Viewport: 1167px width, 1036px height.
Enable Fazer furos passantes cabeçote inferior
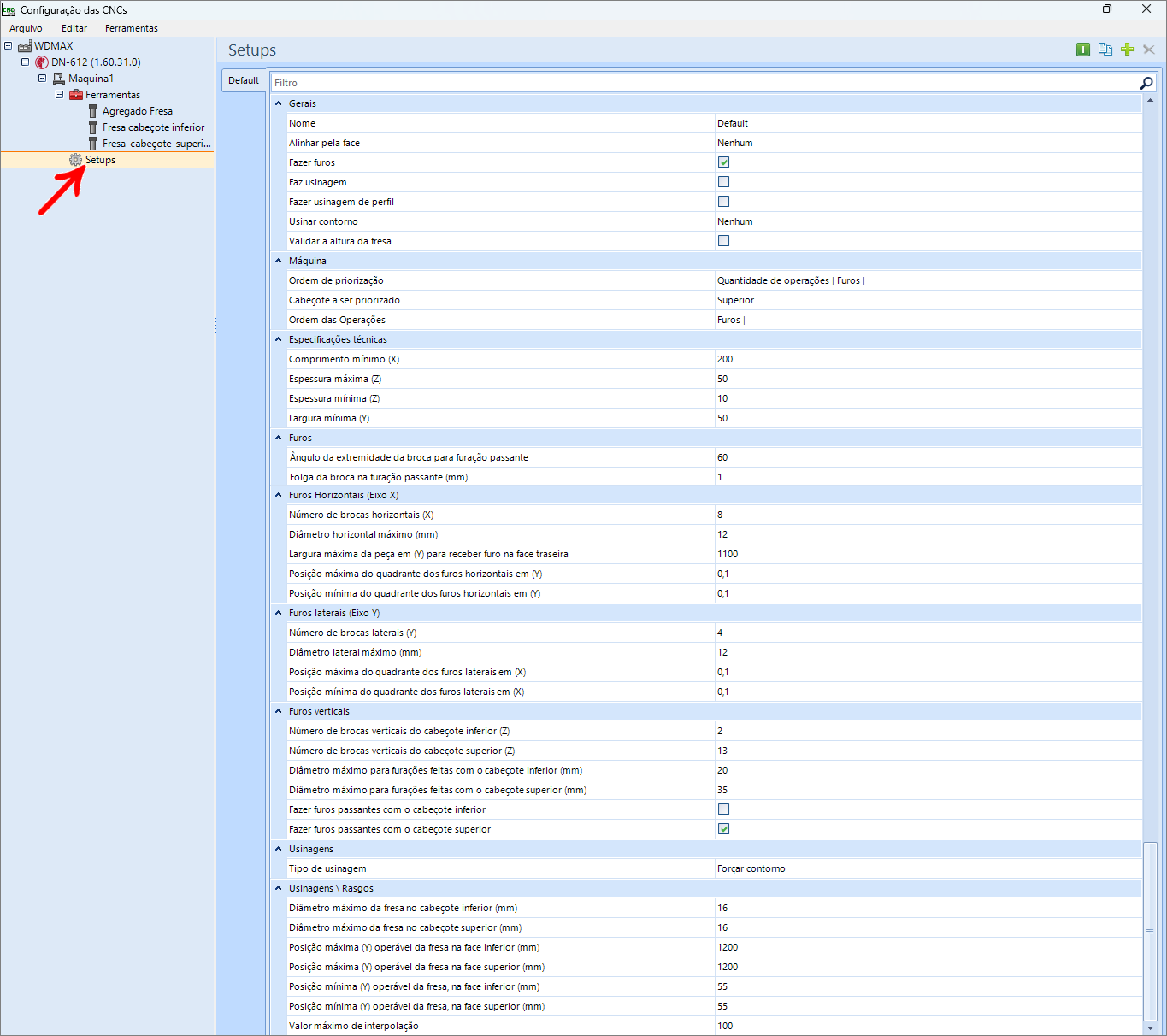[x=723, y=809]
